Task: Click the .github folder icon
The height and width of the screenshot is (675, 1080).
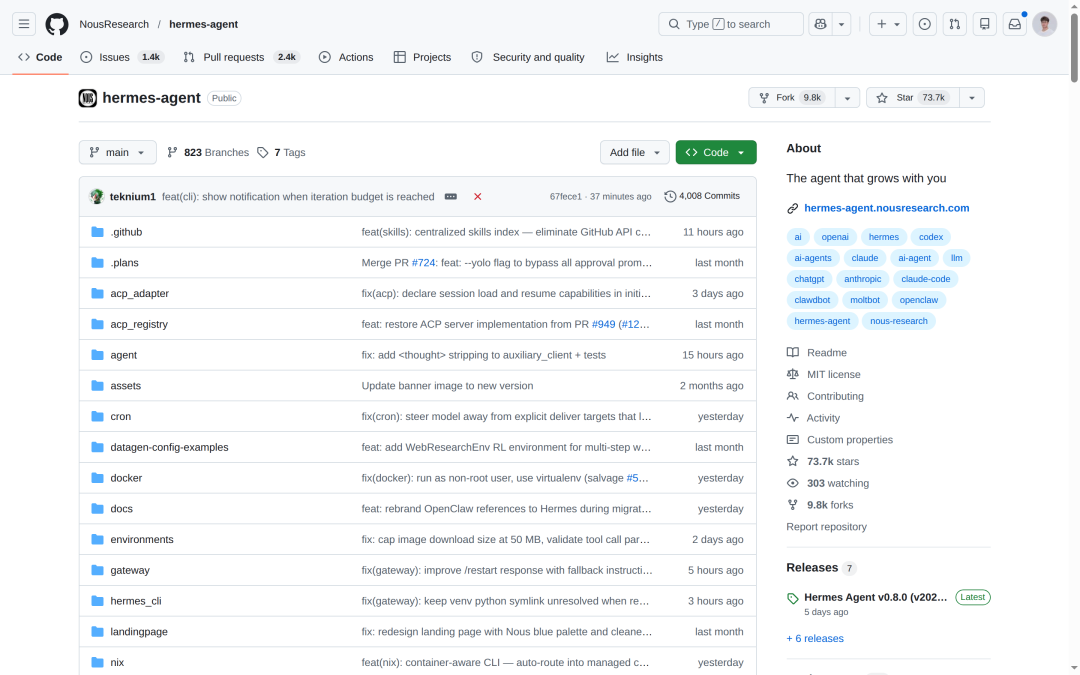Action: pyautogui.click(x=97, y=232)
